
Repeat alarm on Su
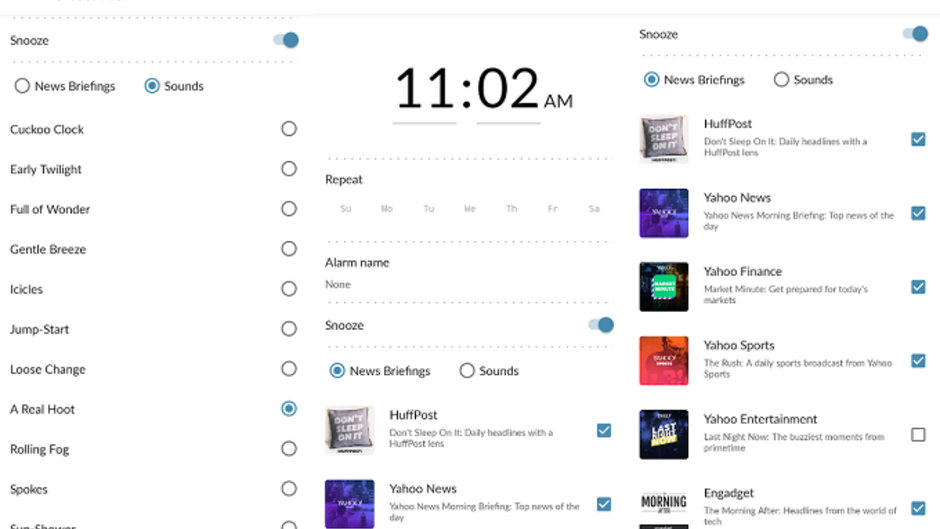pos(345,209)
